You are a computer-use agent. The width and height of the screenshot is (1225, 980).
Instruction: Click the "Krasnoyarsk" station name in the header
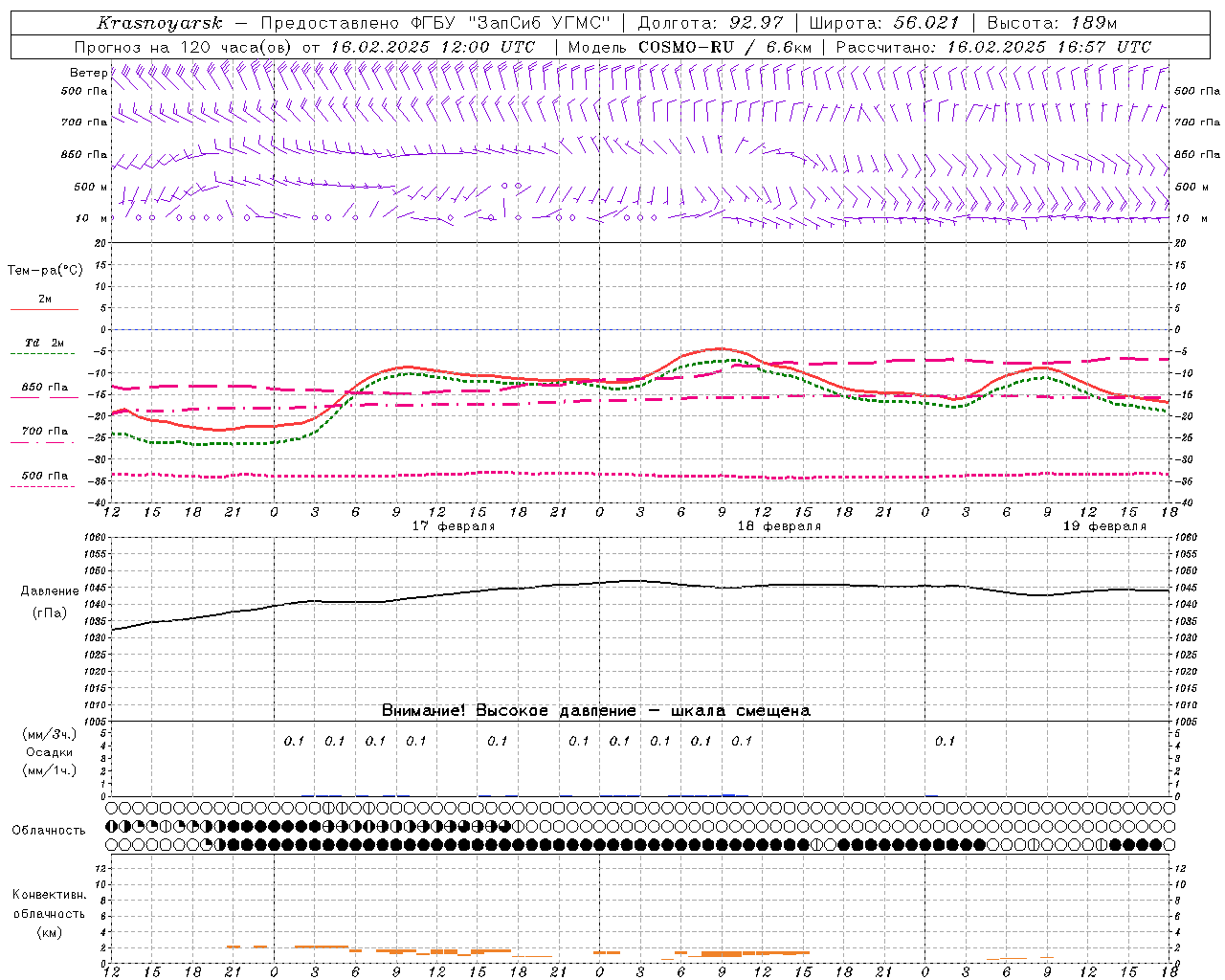(160, 23)
